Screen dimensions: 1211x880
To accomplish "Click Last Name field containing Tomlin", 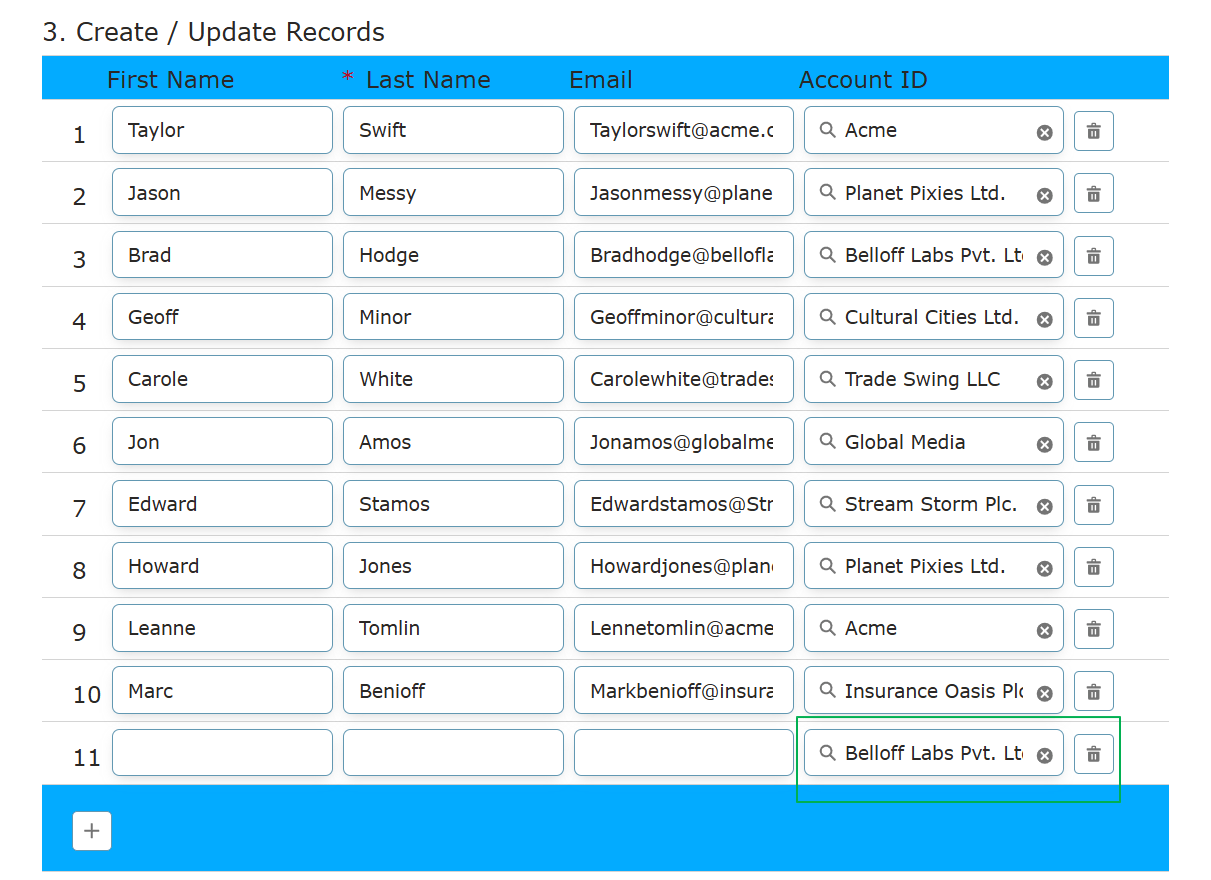I will pyautogui.click(x=453, y=628).
